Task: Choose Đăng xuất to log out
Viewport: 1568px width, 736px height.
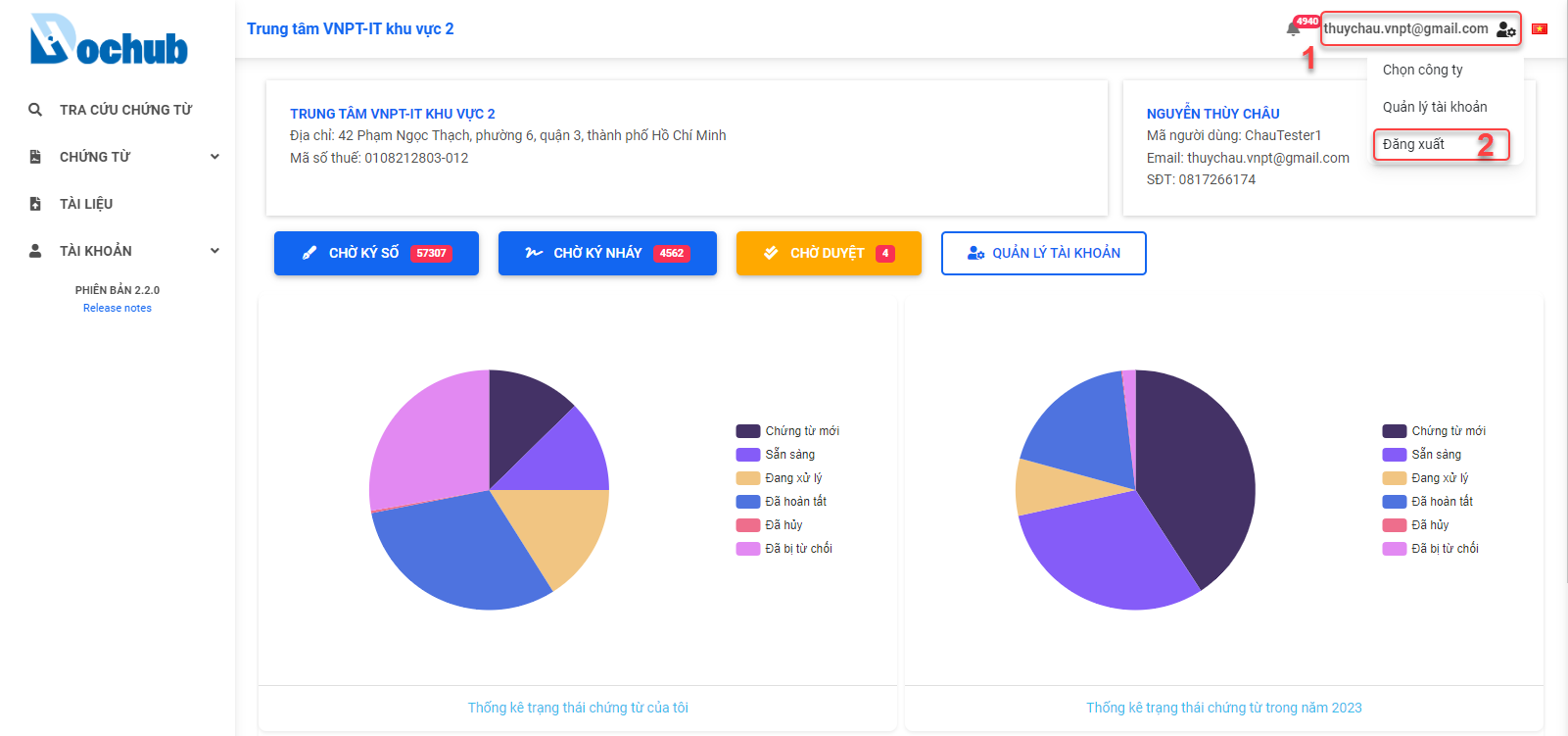Action: (1413, 144)
